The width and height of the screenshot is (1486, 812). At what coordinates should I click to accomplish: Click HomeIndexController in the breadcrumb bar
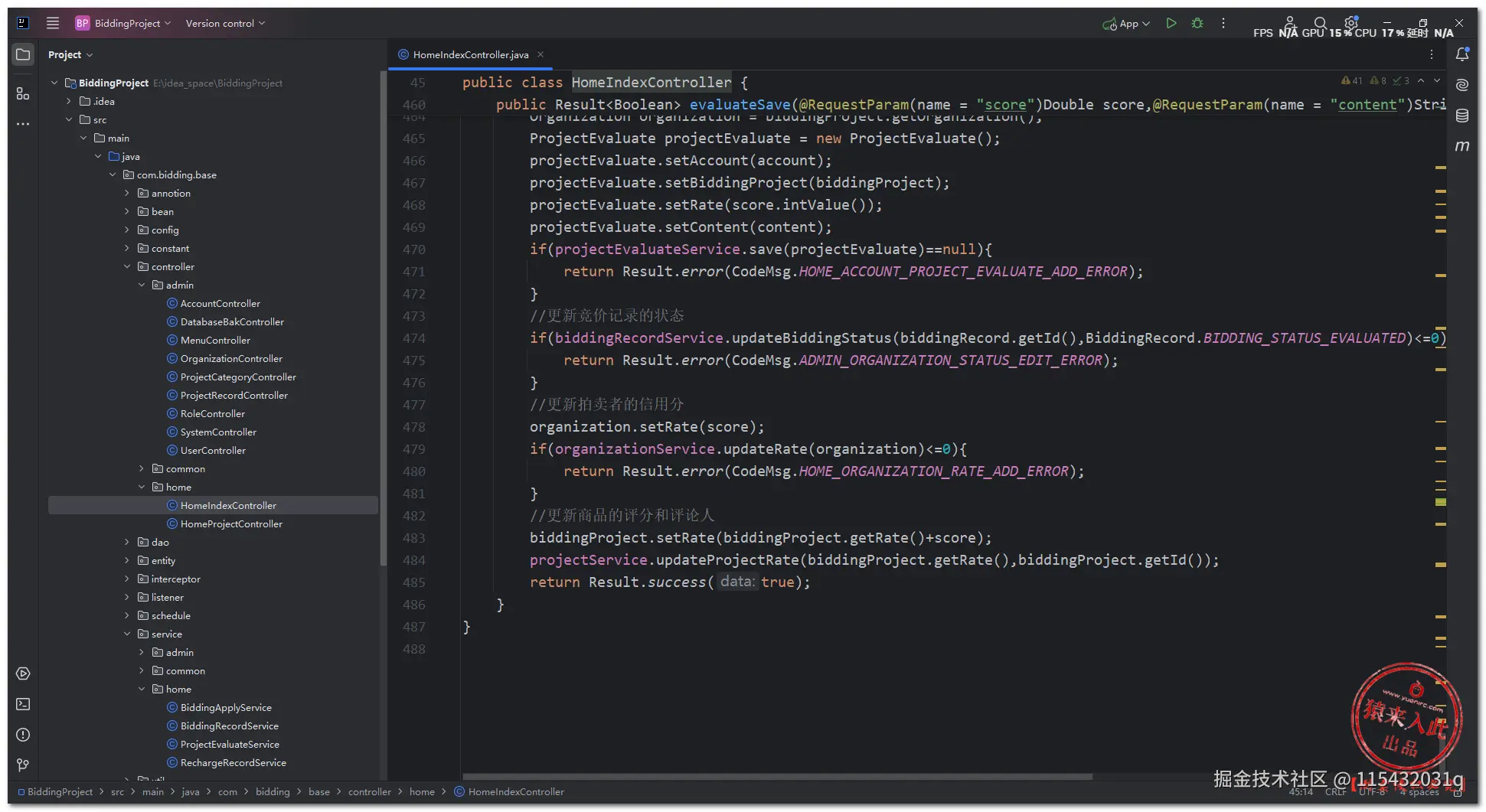tap(516, 792)
